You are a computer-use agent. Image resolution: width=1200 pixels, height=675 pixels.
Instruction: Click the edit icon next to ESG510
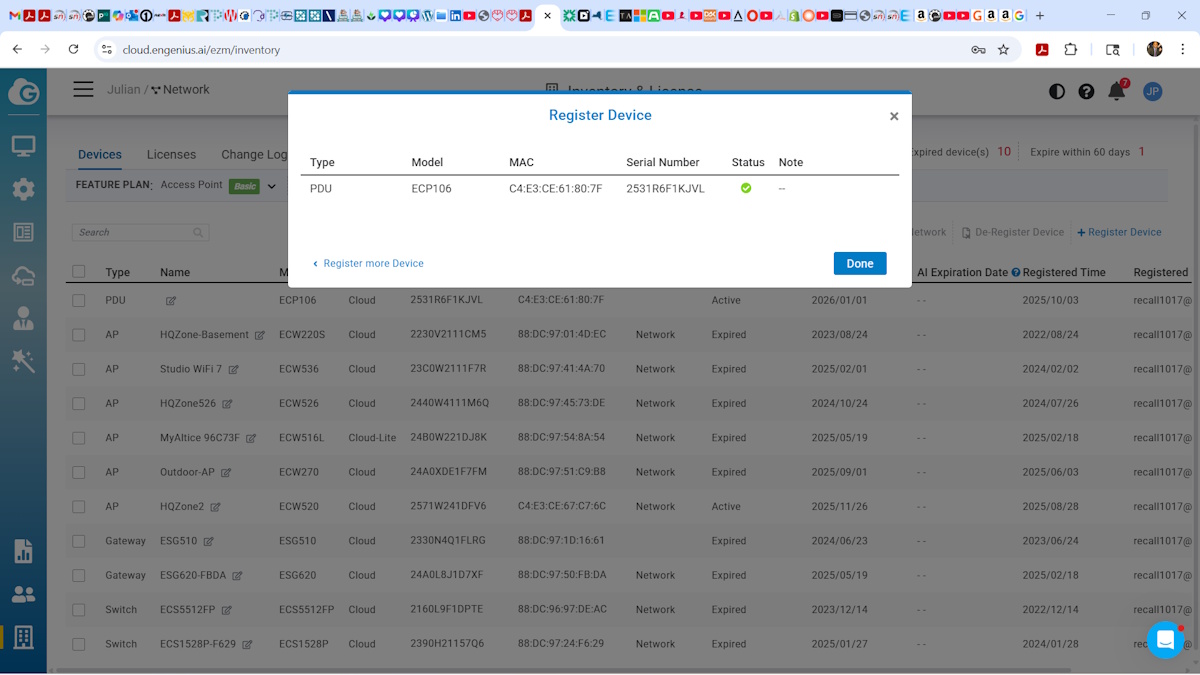[209, 542]
